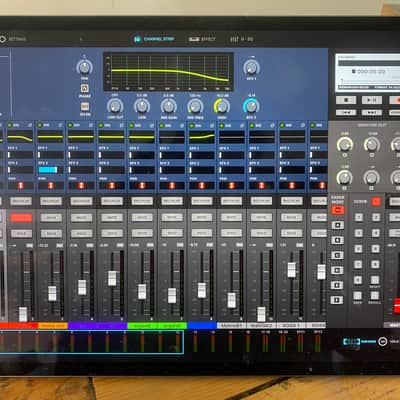Open the EQ tab in top bar
Viewport: 400px width, 400px height.
(242, 39)
